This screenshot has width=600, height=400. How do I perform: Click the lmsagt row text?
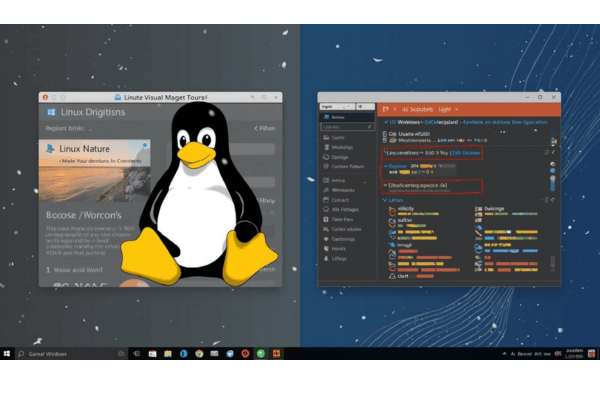click(x=404, y=245)
